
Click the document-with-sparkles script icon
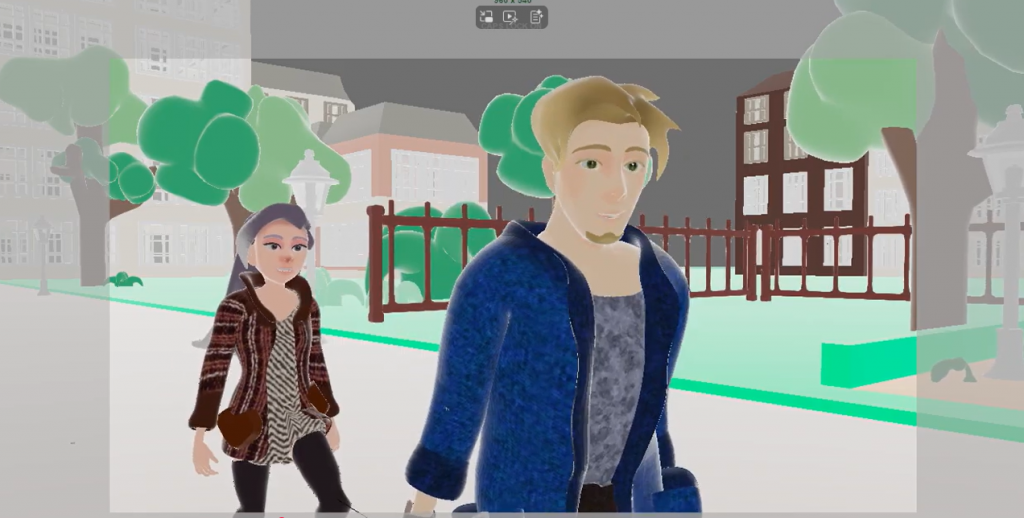pyautogui.click(x=536, y=16)
